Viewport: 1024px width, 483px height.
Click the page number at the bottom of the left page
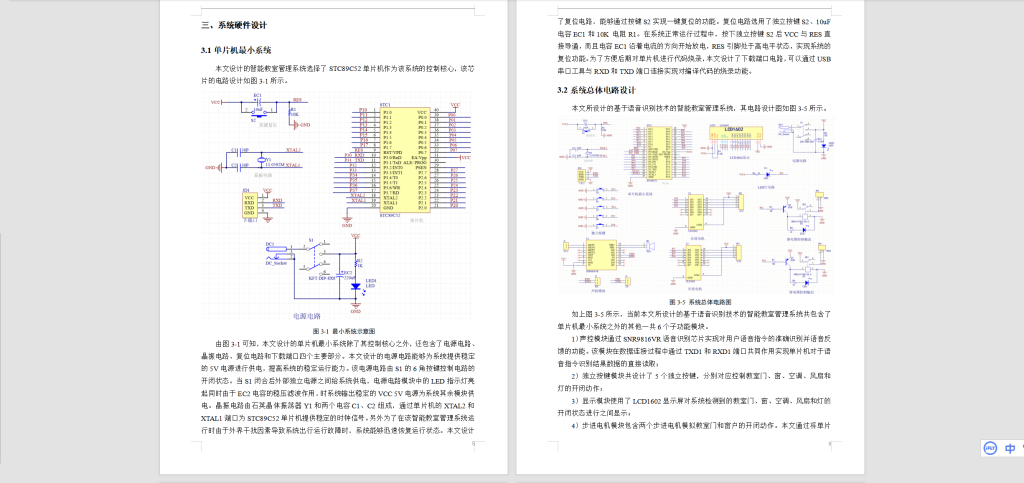(x=473, y=444)
